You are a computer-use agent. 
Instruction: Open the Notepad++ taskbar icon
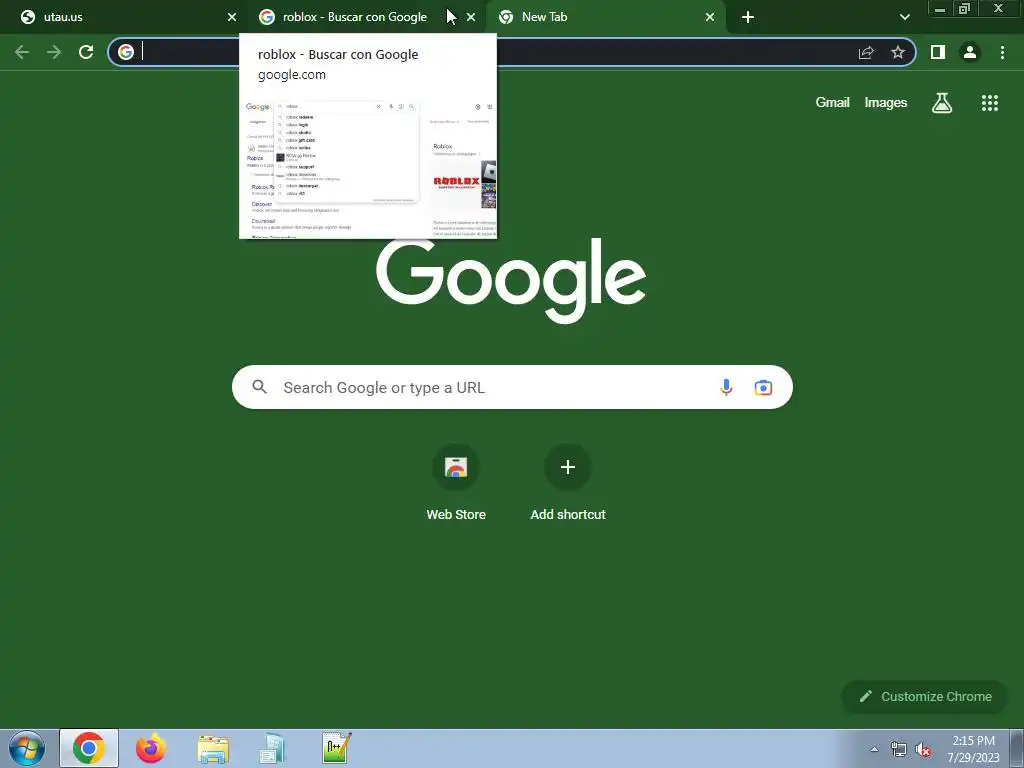click(x=337, y=748)
